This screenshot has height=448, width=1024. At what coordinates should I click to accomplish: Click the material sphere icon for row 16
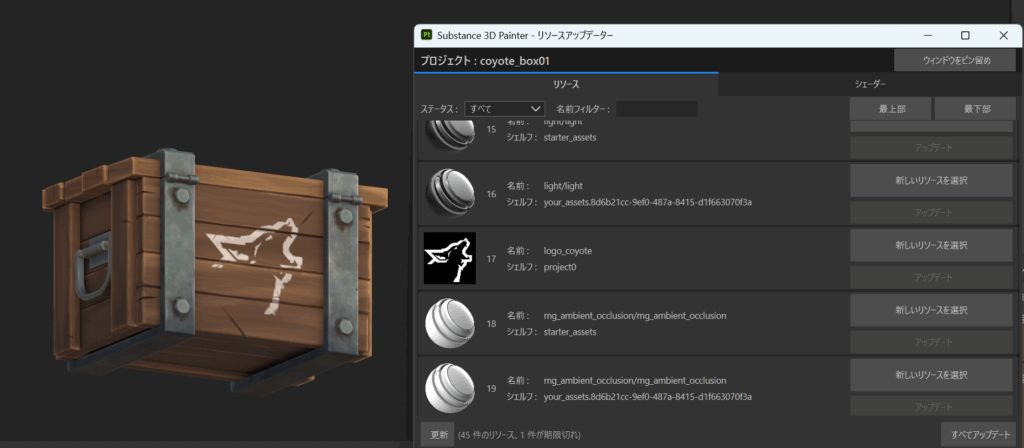(449, 193)
